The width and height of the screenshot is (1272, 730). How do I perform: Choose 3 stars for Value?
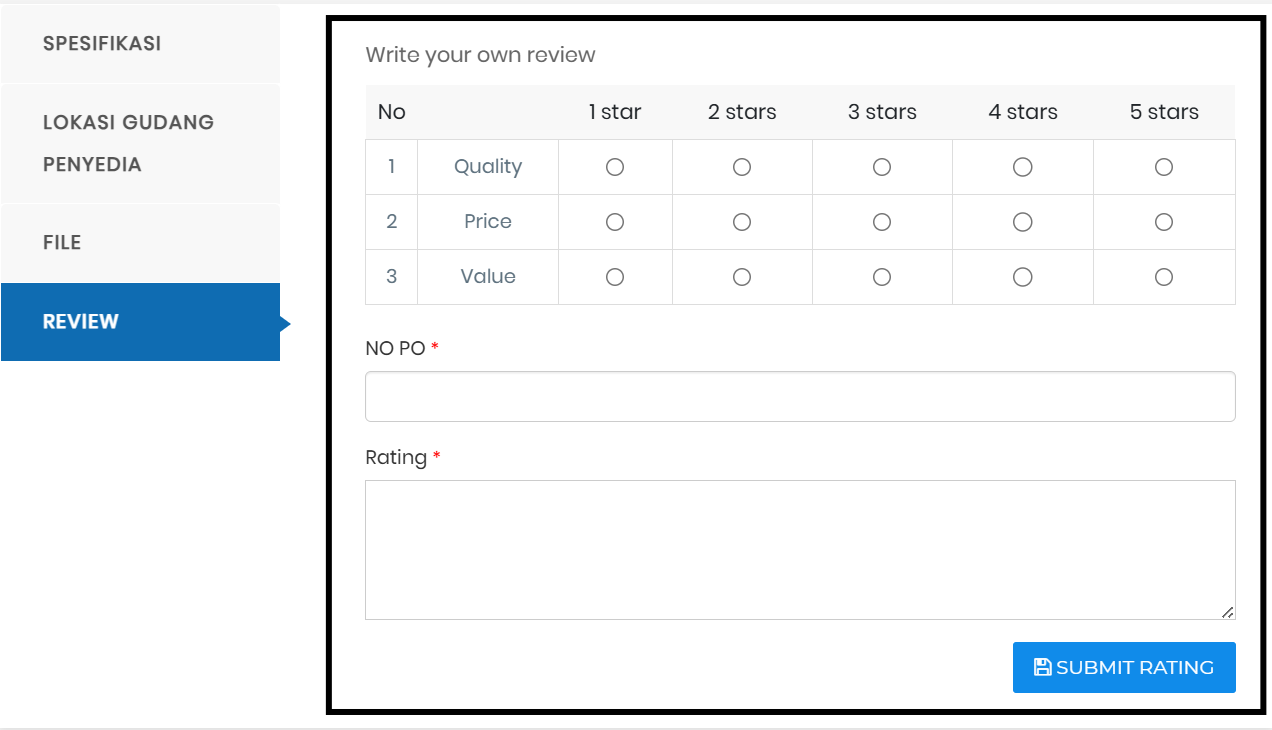click(882, 277)
